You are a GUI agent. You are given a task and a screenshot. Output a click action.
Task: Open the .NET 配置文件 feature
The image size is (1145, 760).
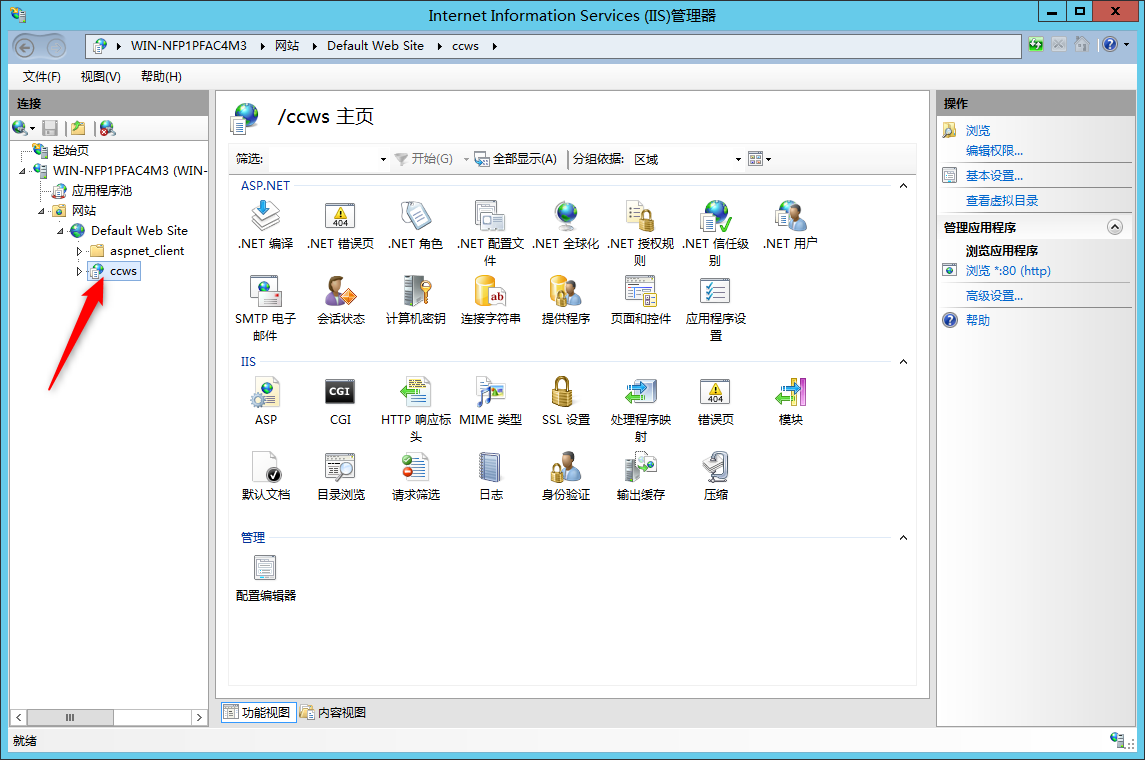[x=490, y=234]
